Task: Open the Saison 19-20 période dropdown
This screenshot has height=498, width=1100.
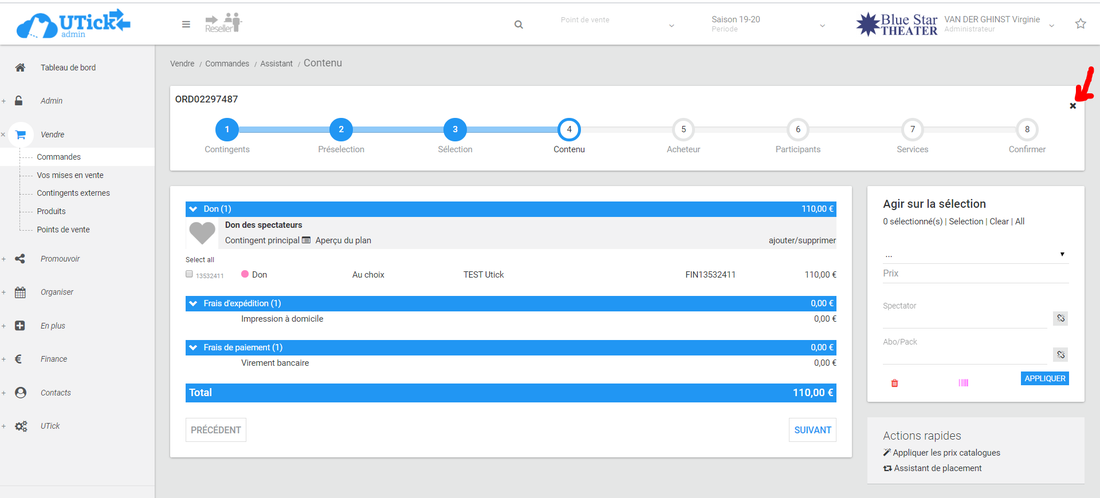Action: tap(768, 24)
